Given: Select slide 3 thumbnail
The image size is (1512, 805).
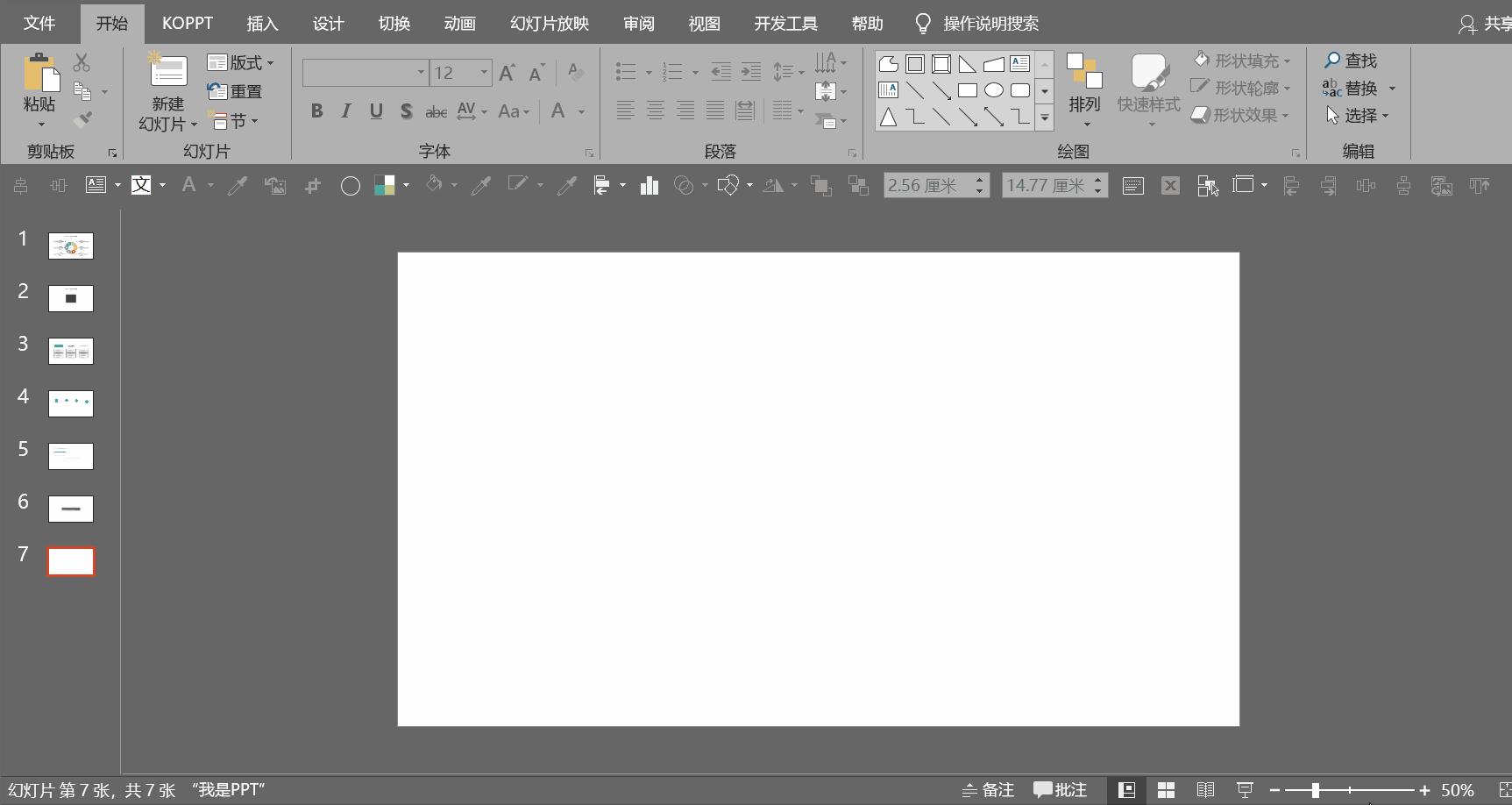Looking at the screenshot, I should pos(71,351).
